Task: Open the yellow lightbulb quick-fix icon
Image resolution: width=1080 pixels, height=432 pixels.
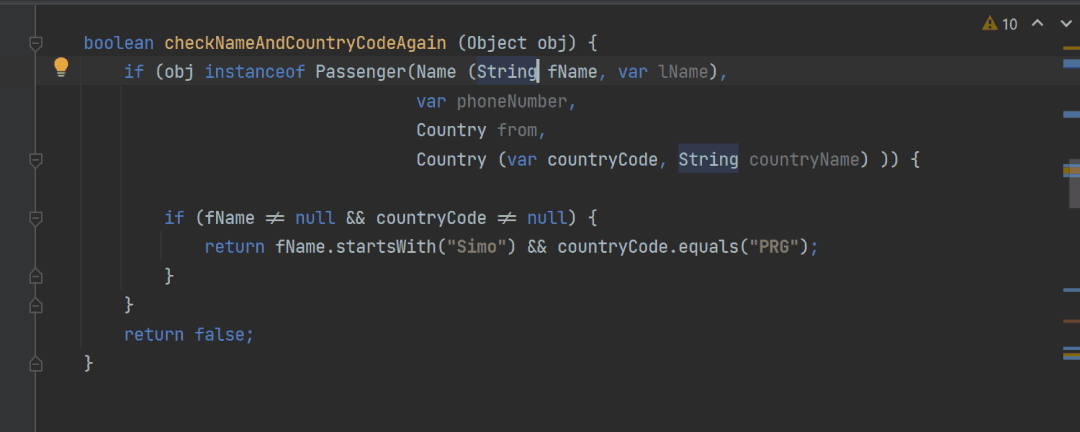Action: coord(61,67)
